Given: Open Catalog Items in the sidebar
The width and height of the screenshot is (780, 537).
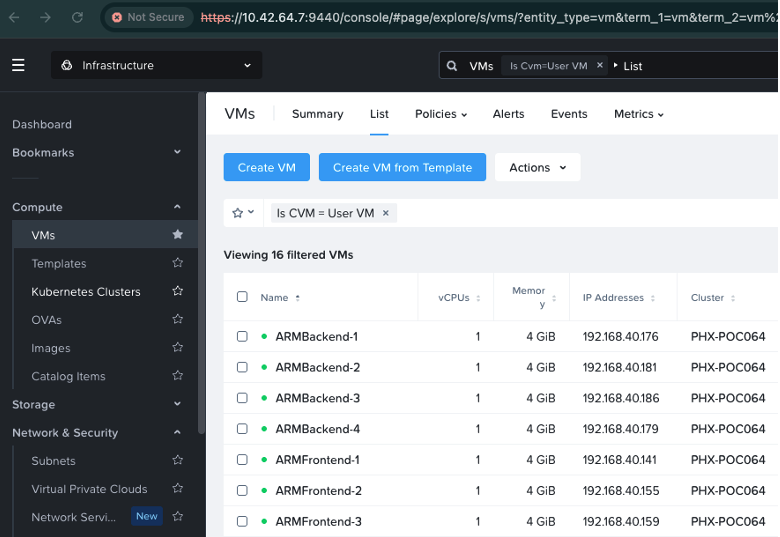Looking at the screenshot, I should (x=68, y=376).
